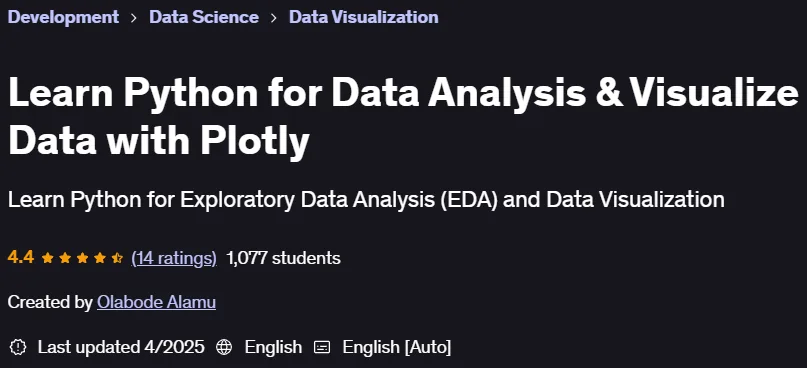This screenshot has width=807, height=368.
Task: Click the second rating star
Action: pos(65,258)
